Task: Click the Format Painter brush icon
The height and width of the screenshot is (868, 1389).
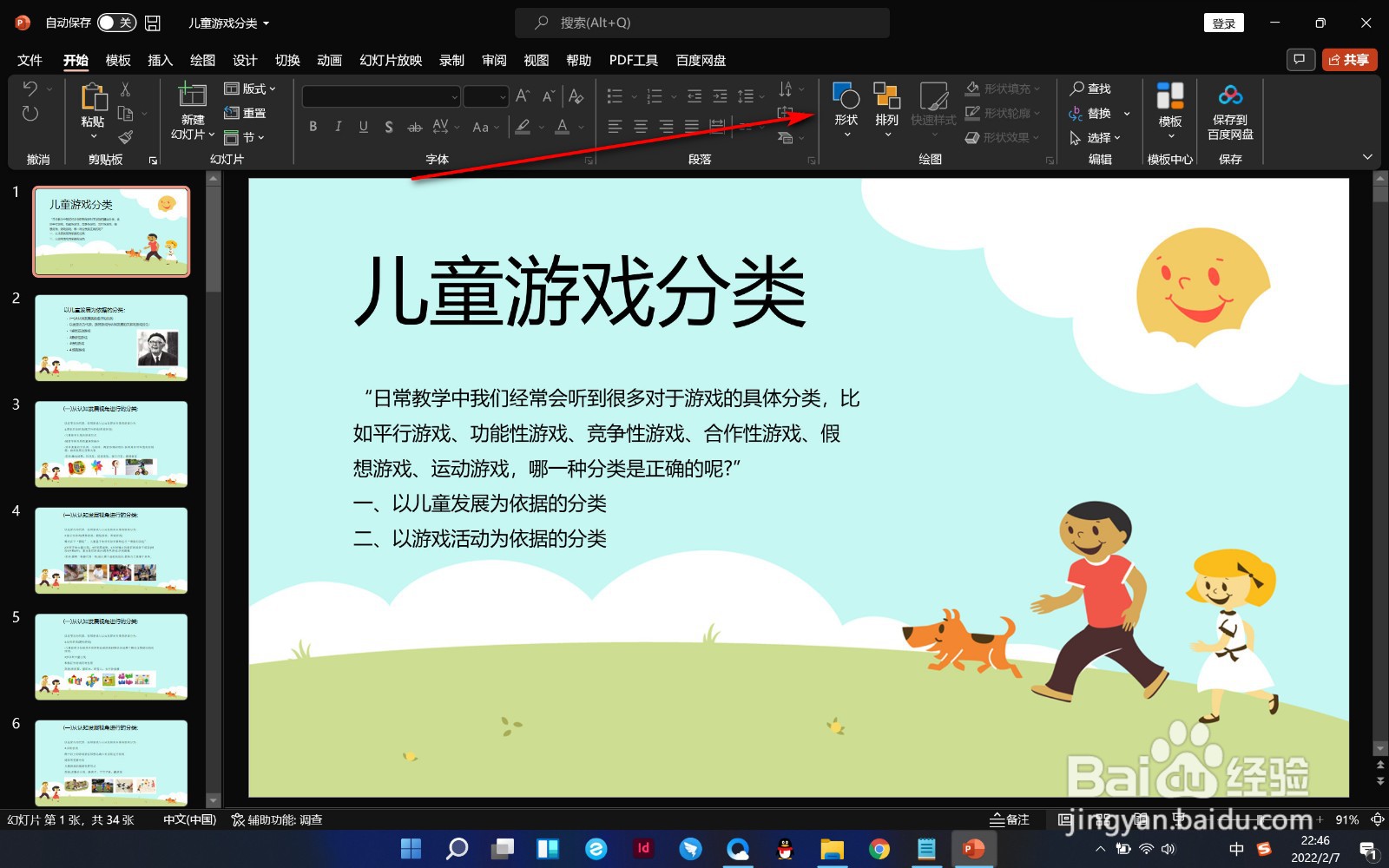Action: tap(125, 137)
